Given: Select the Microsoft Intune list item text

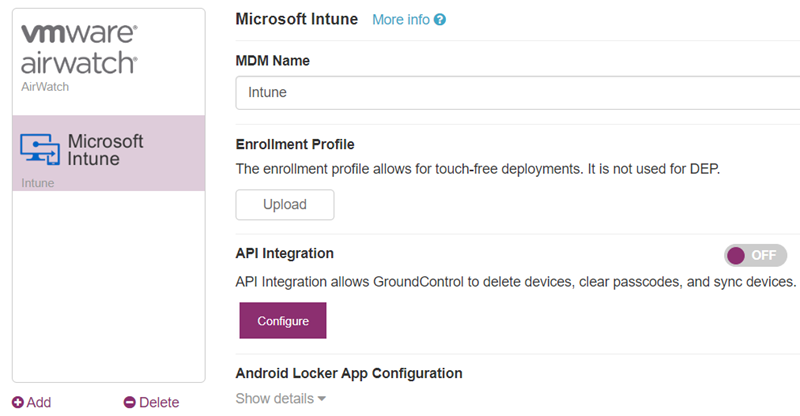Looking at the screenshot, I should [x=105, y=150].
